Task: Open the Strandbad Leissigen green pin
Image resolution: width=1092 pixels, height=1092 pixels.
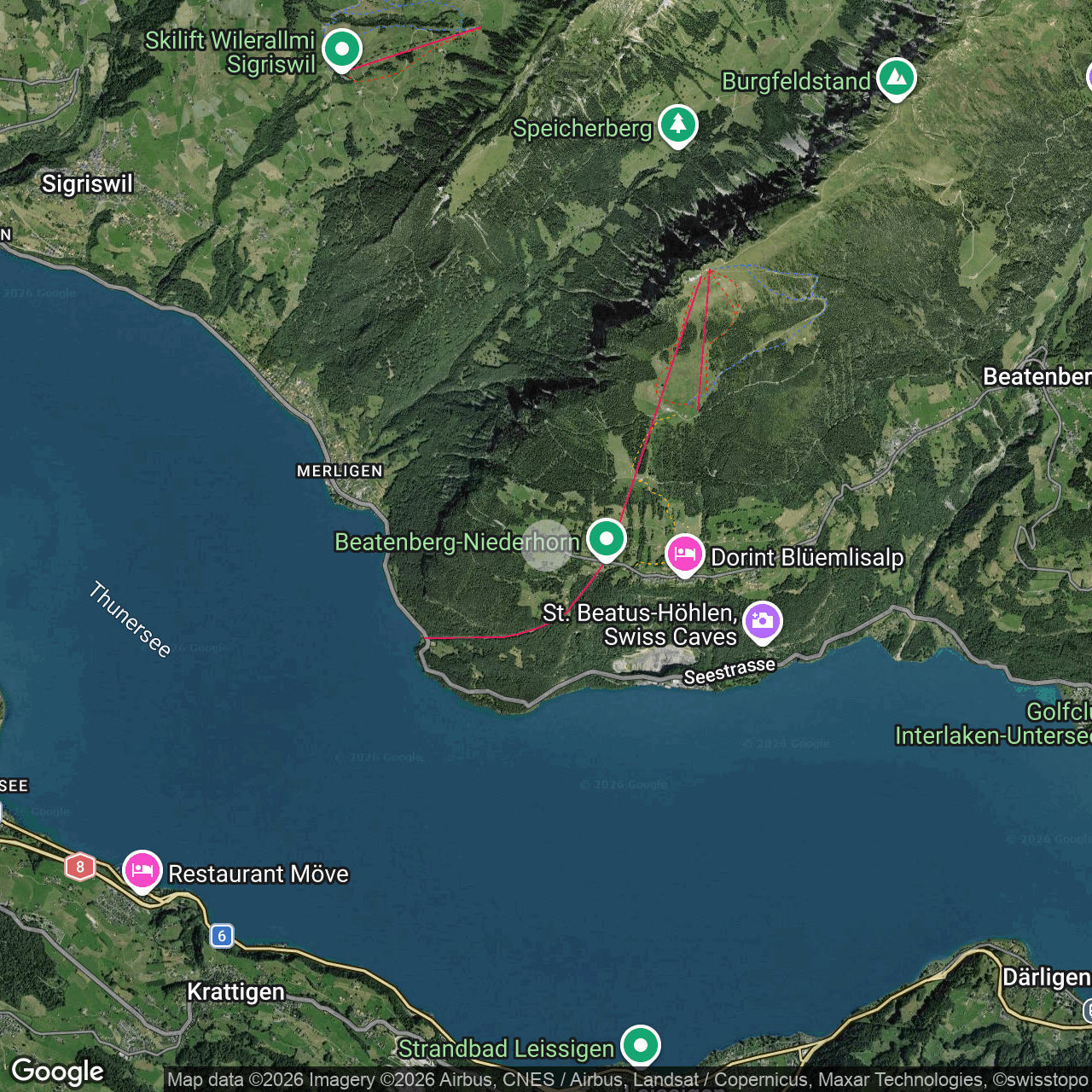Action: coord(640,1044)
